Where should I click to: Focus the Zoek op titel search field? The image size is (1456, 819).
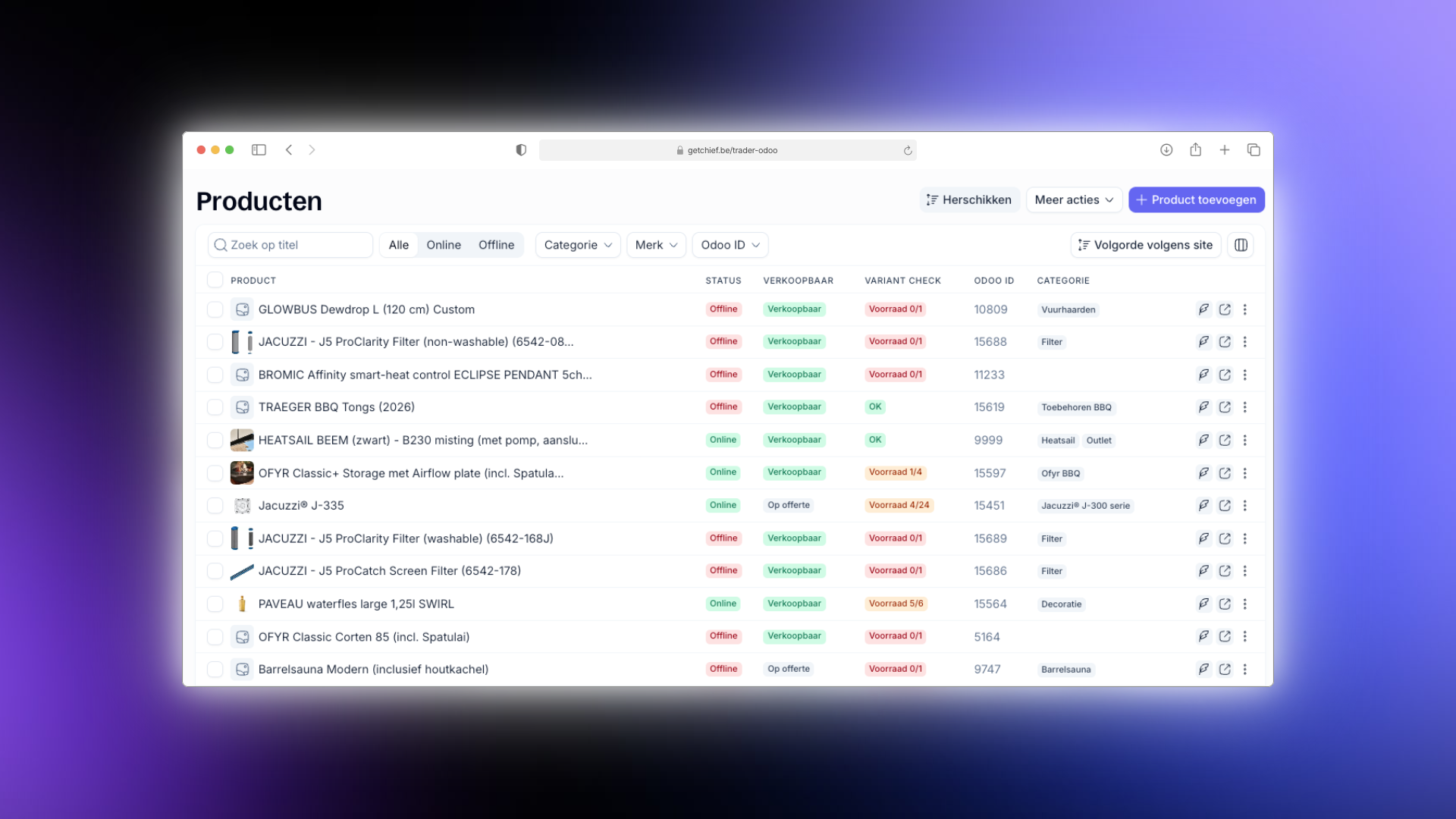[290, 245]
